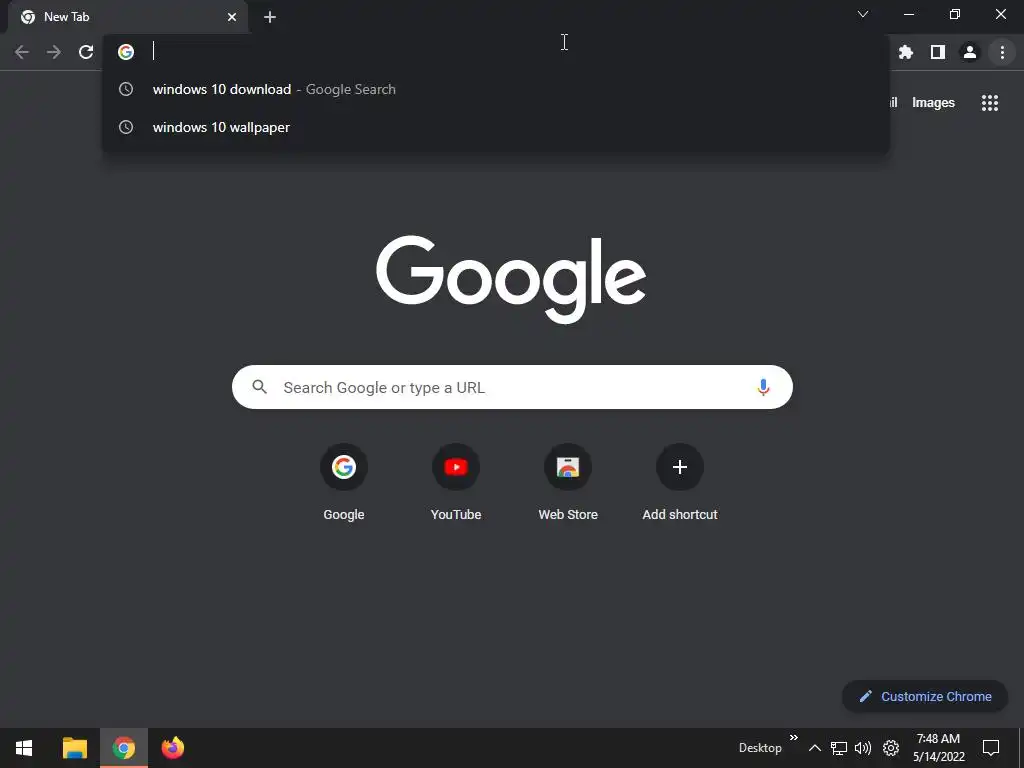Launch Firefox from the taskbar
This screenshot has height=768, width=1024.
pyautogui.click(x=172, y=748)
